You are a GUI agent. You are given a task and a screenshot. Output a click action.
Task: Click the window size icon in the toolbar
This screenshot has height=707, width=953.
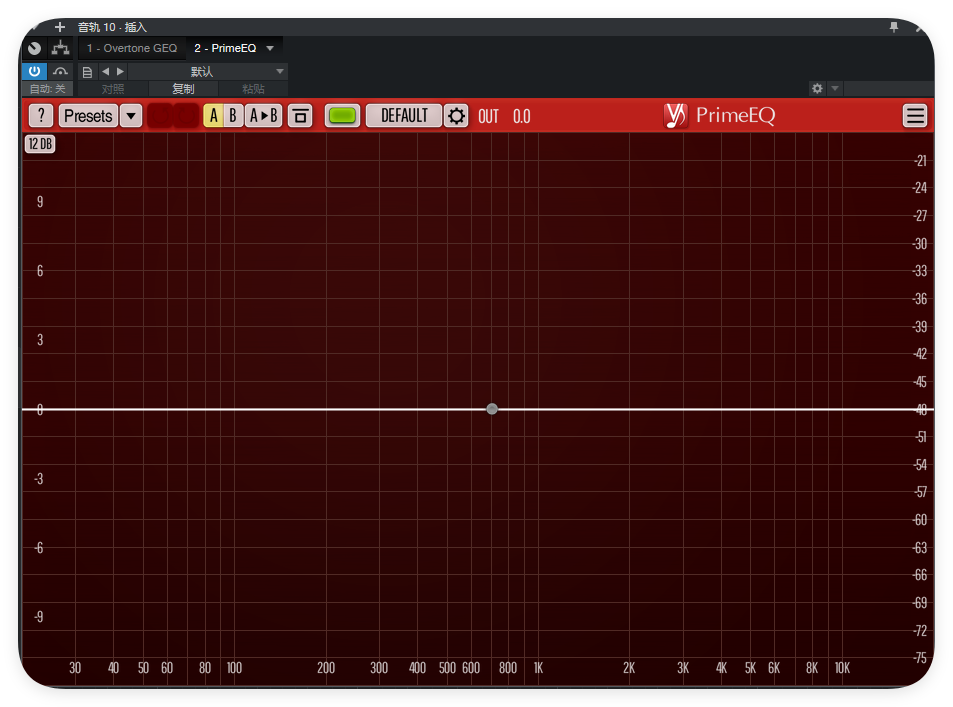tap(300, 116)
